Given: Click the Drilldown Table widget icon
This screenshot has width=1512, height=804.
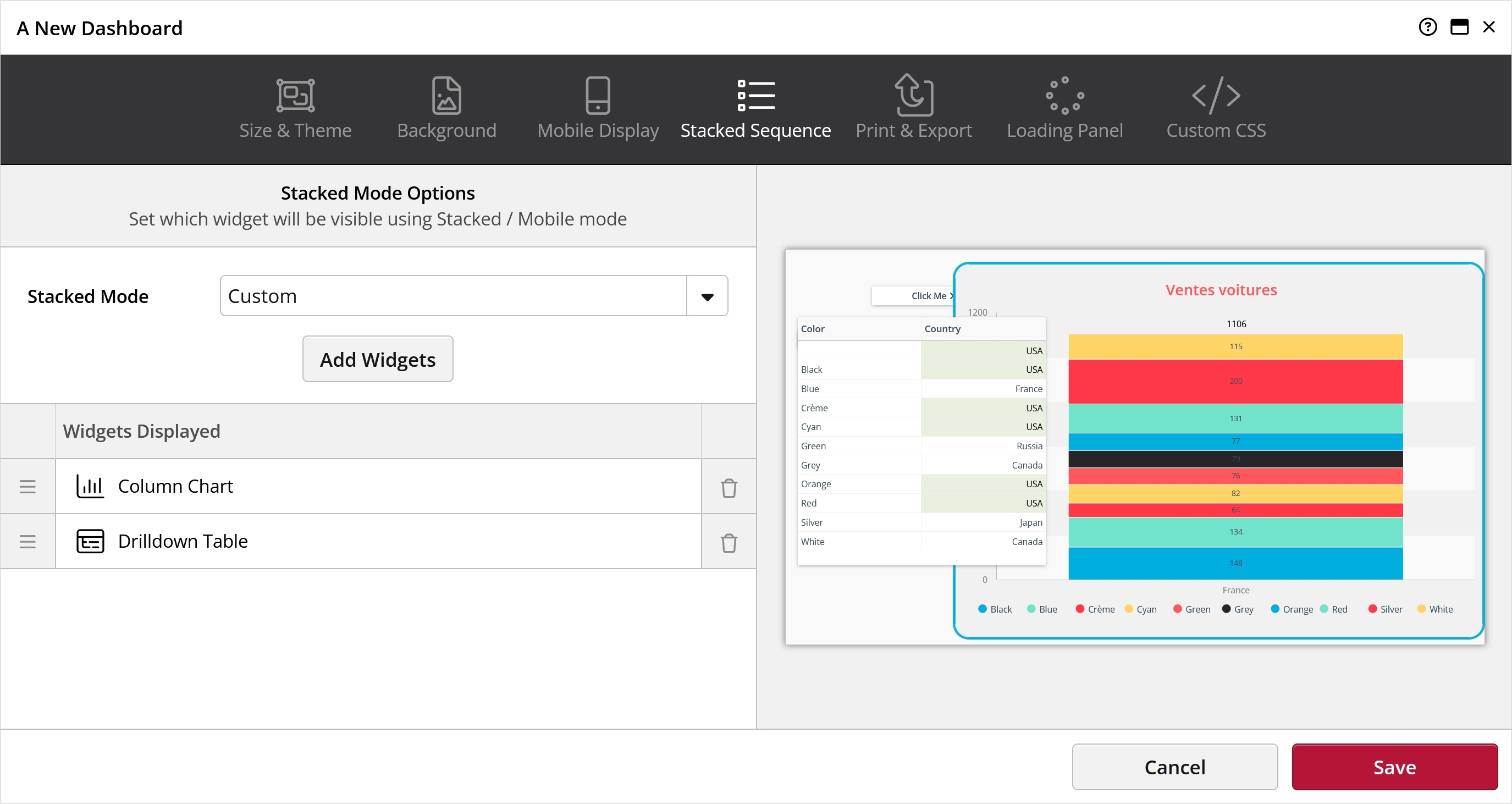Looking at the screenshot, I should coord(91,541).
